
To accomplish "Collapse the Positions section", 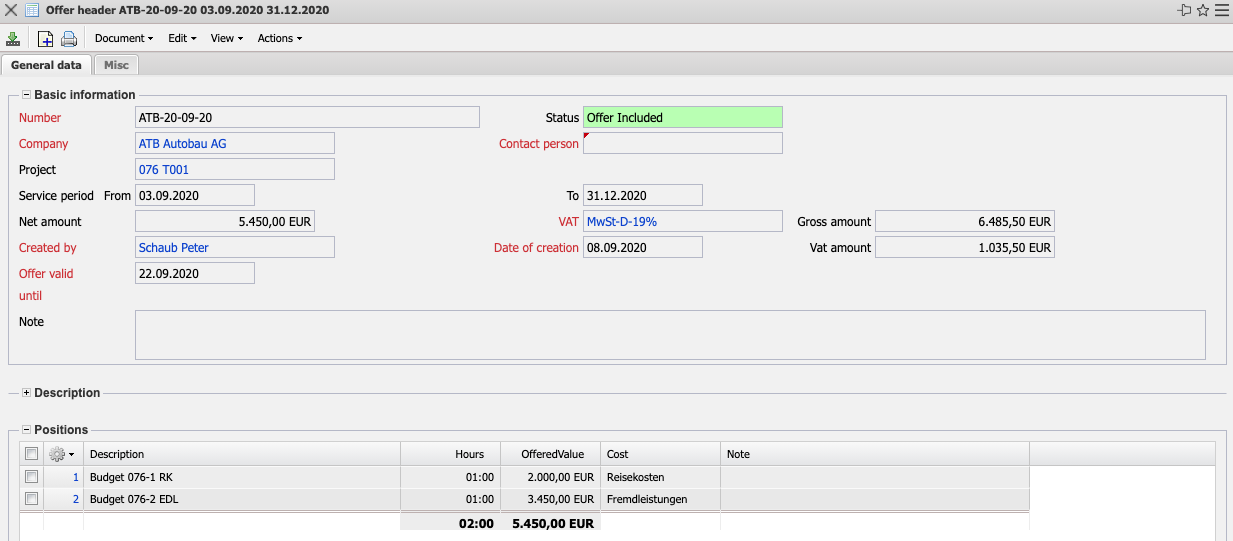I will 26,430.
